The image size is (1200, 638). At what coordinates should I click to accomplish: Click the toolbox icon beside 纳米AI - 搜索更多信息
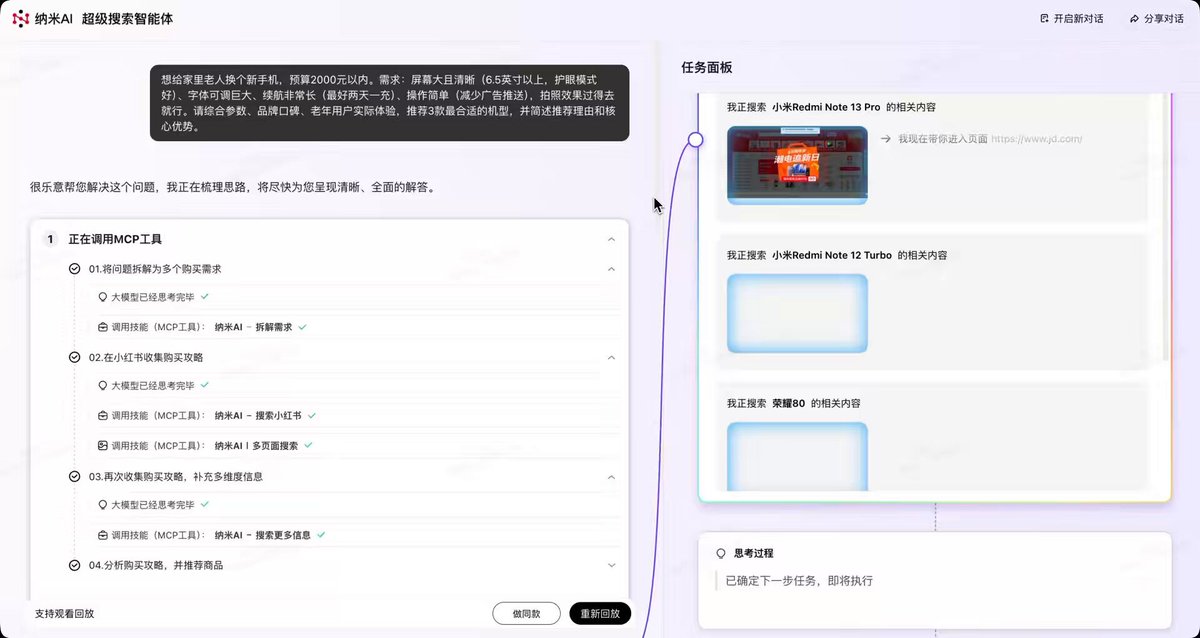[x=102, y=535]
